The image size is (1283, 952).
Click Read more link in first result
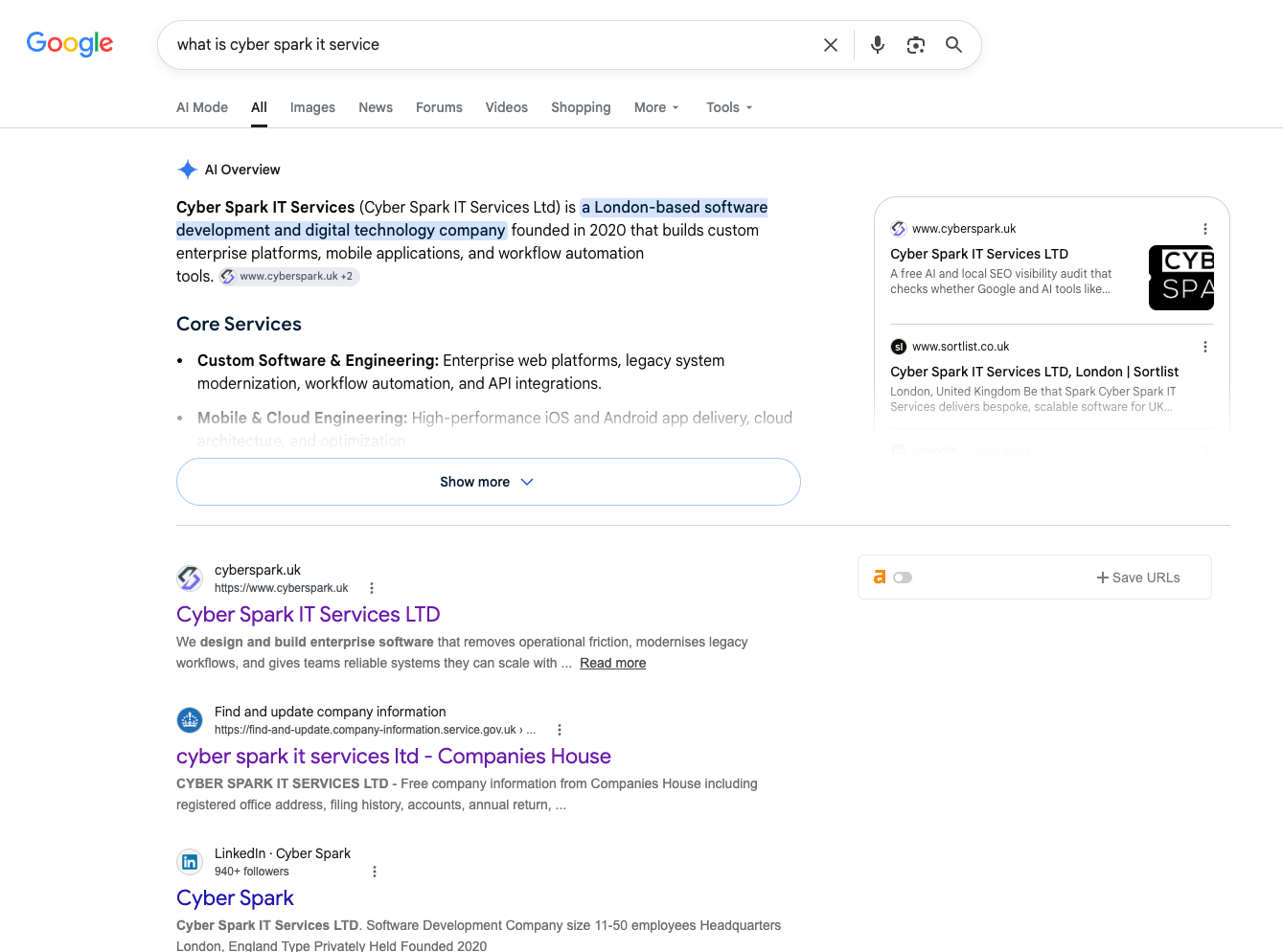tap(613, 663)
